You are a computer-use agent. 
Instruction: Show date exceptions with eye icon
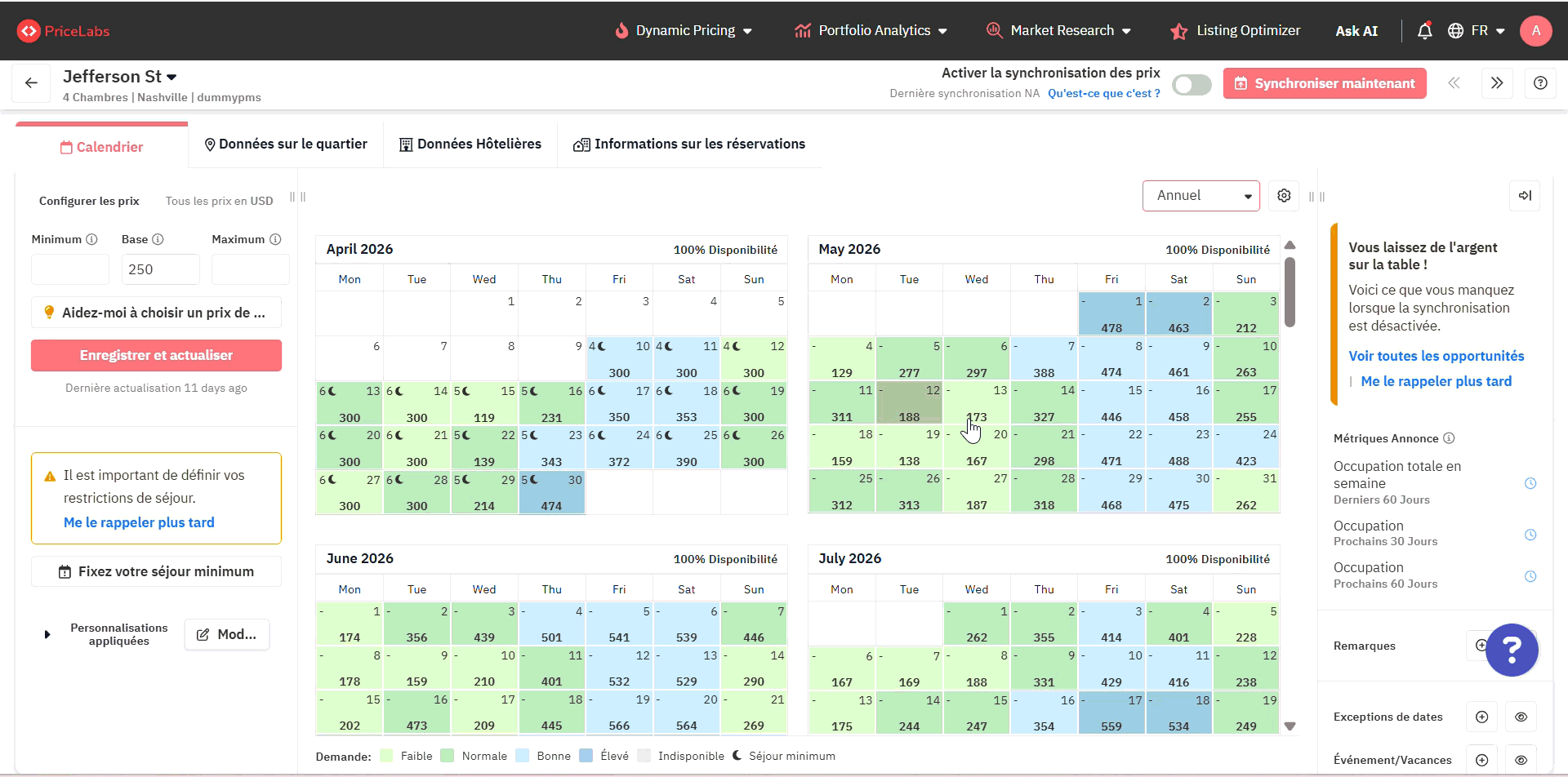pyautogui.click(x=1521, y=717)
